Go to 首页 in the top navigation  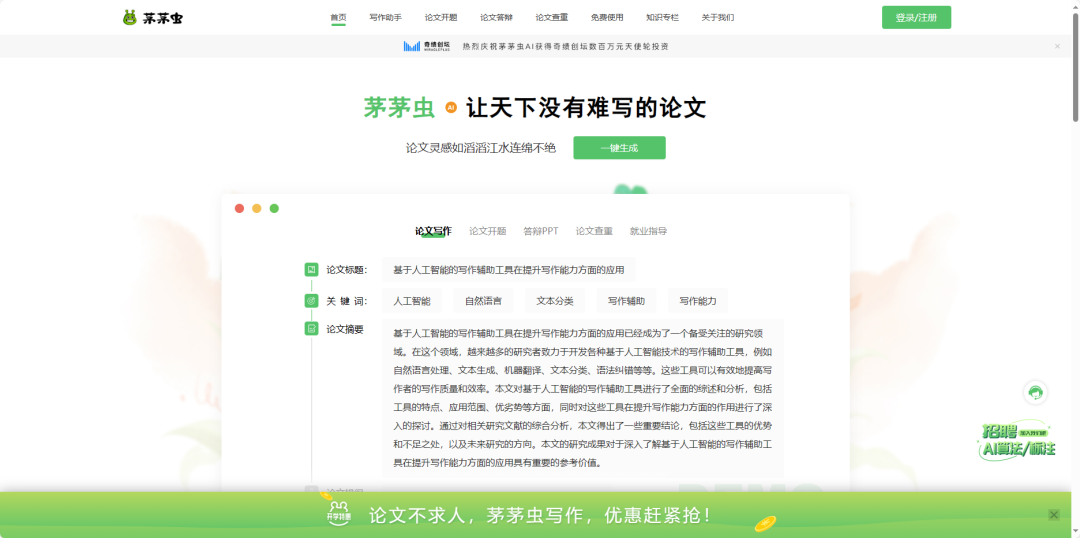coord(338,18)
